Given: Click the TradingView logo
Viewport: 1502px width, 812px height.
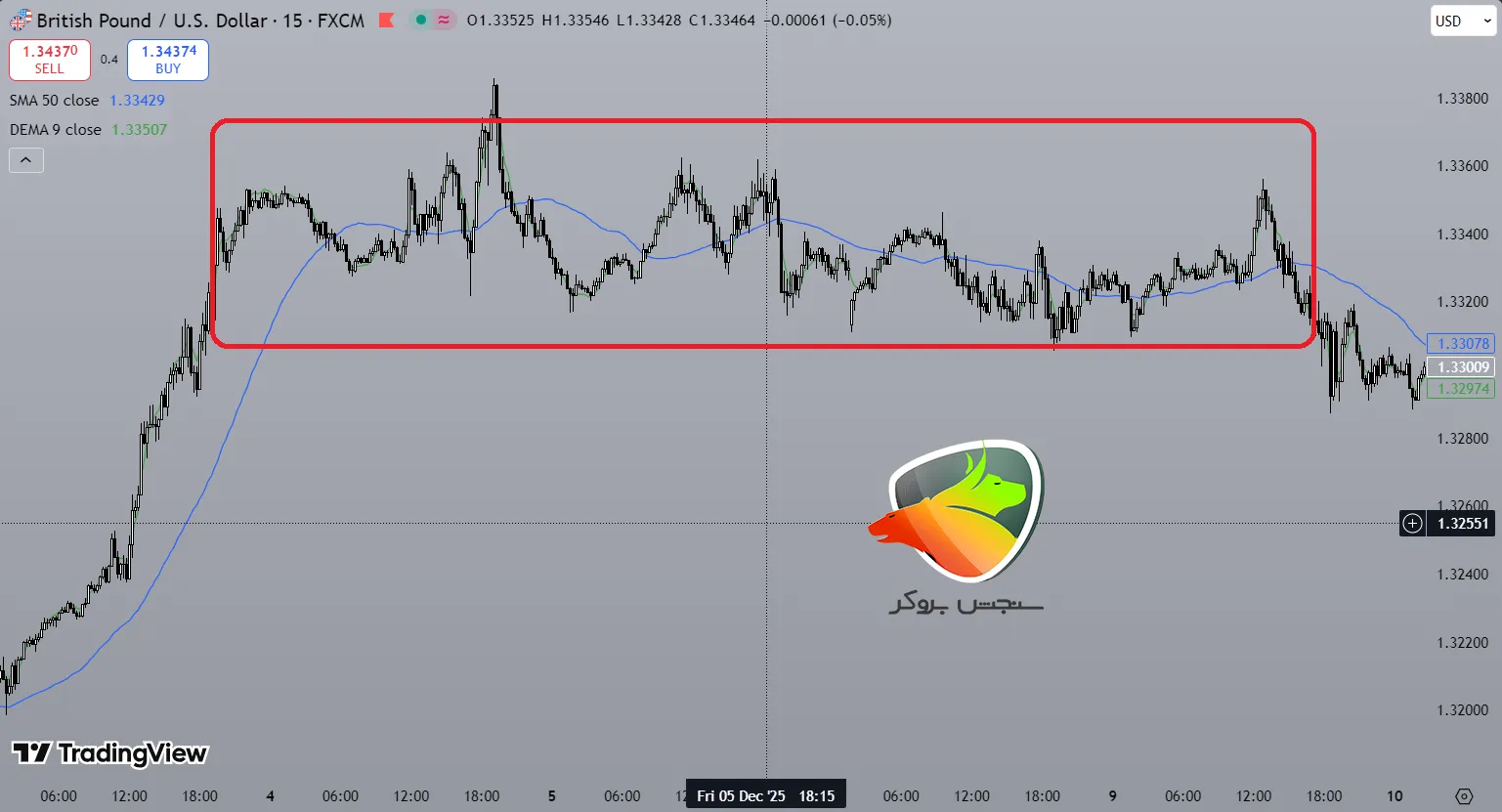Looking at the screenshot, I should [109, 753].
